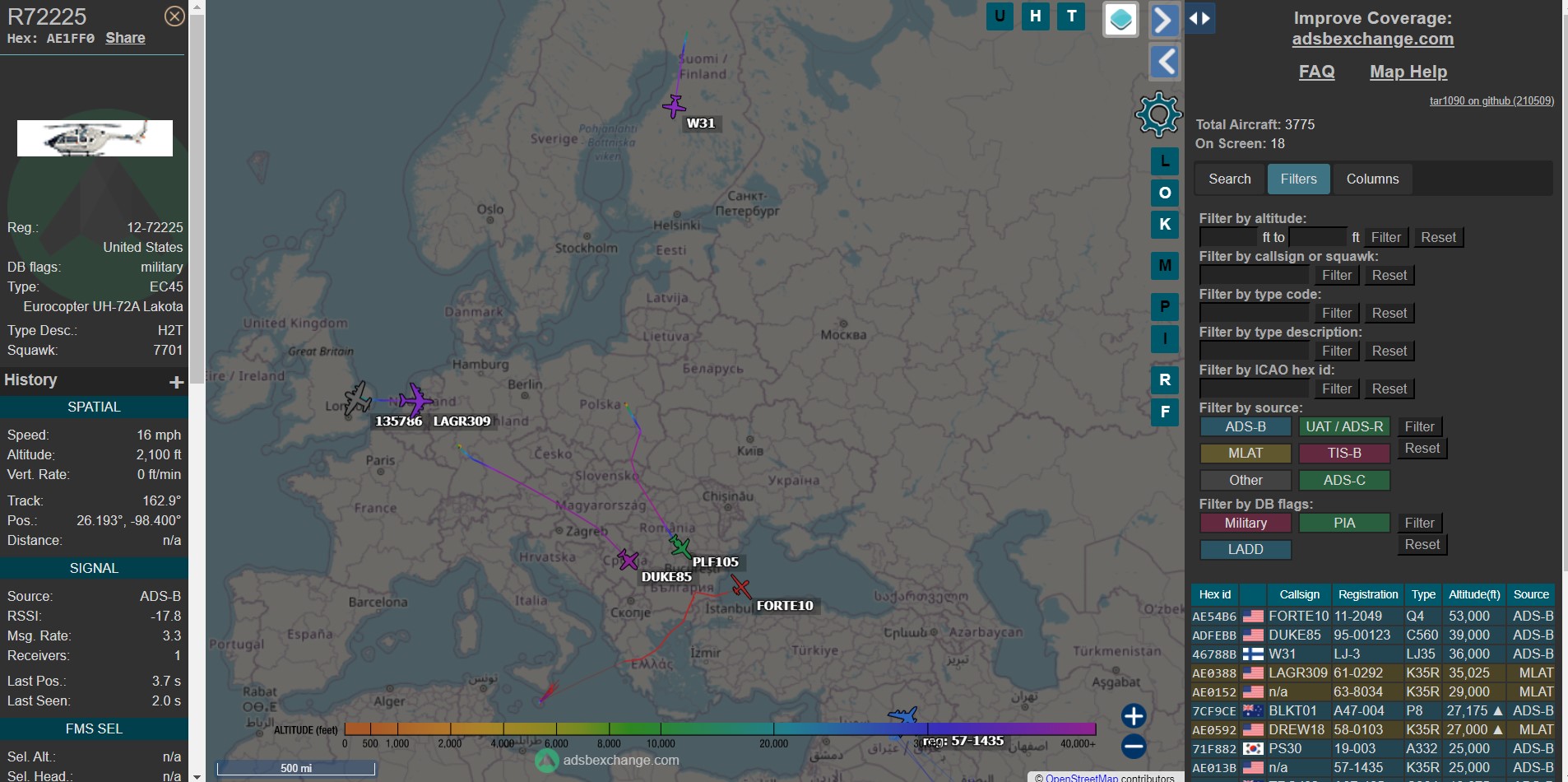
Task: Open the FAQ link
Action: [x=1316, y=72]
